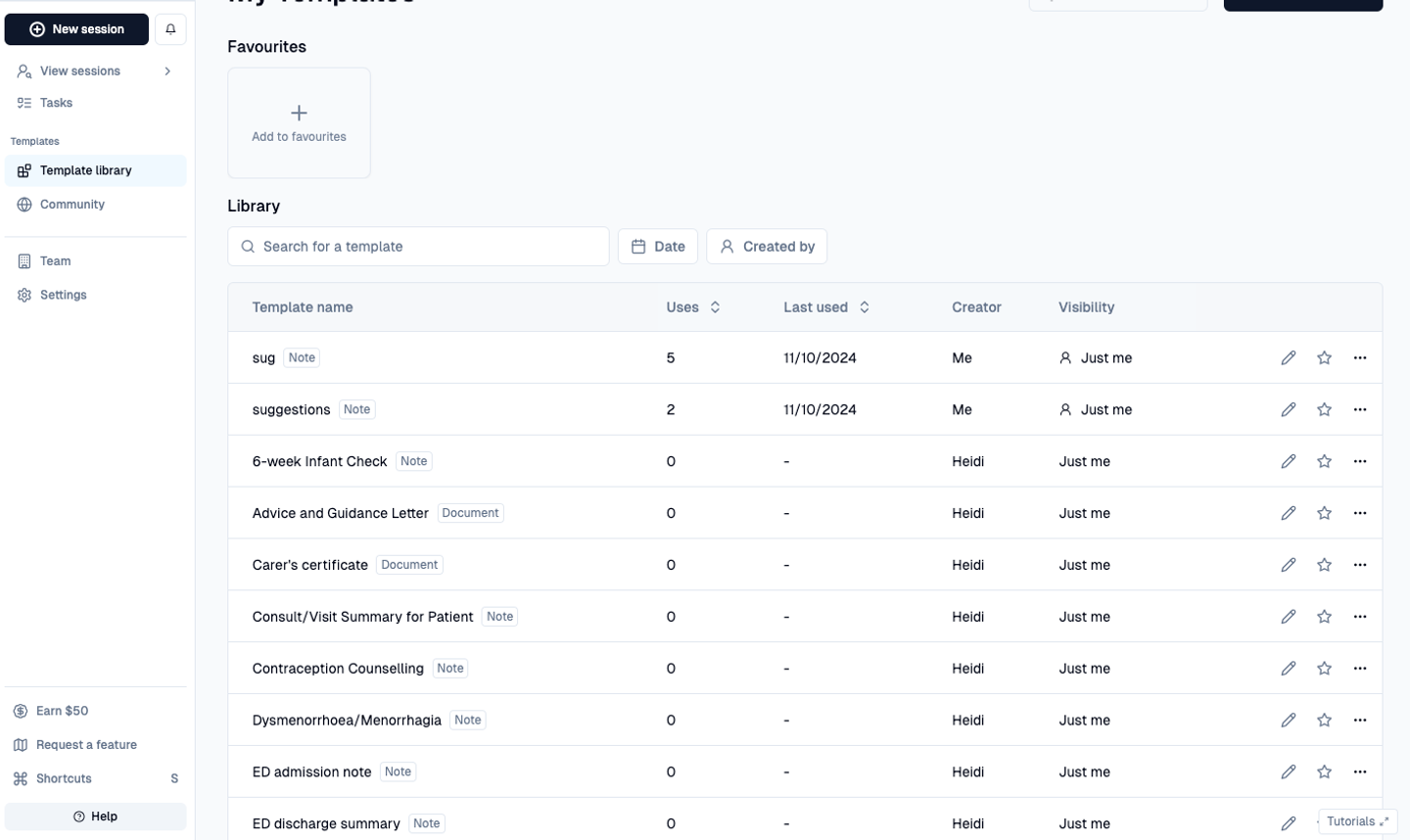Star the Advice and Guidance Letter template

click(1324, 514)
